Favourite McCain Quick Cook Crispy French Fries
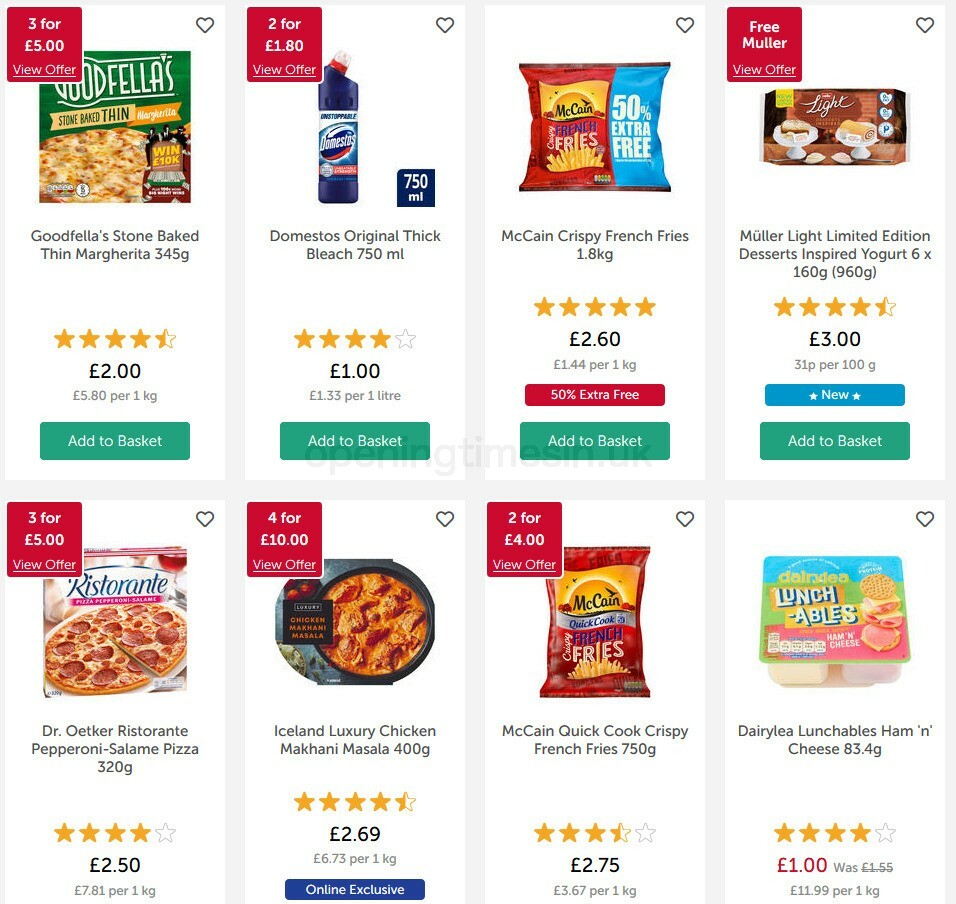This screenshot has height=904, width=956. (685, 519)
